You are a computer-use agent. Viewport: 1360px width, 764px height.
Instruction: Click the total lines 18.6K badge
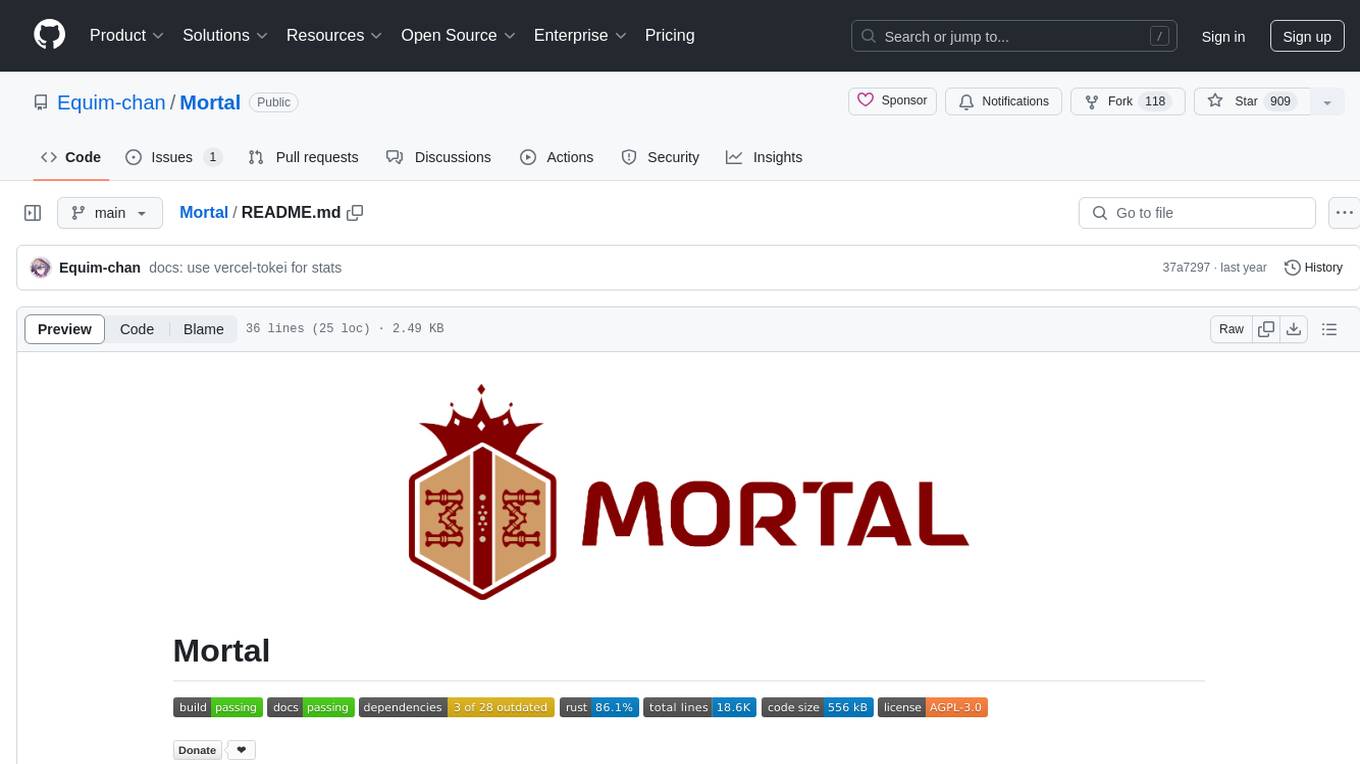(x=700, y=707)
